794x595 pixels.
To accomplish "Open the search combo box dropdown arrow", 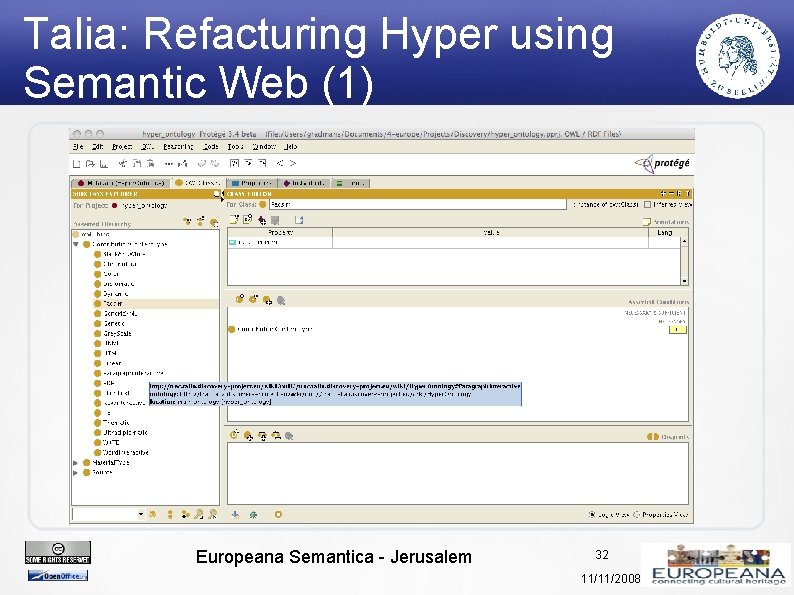I will click(141, 514).
